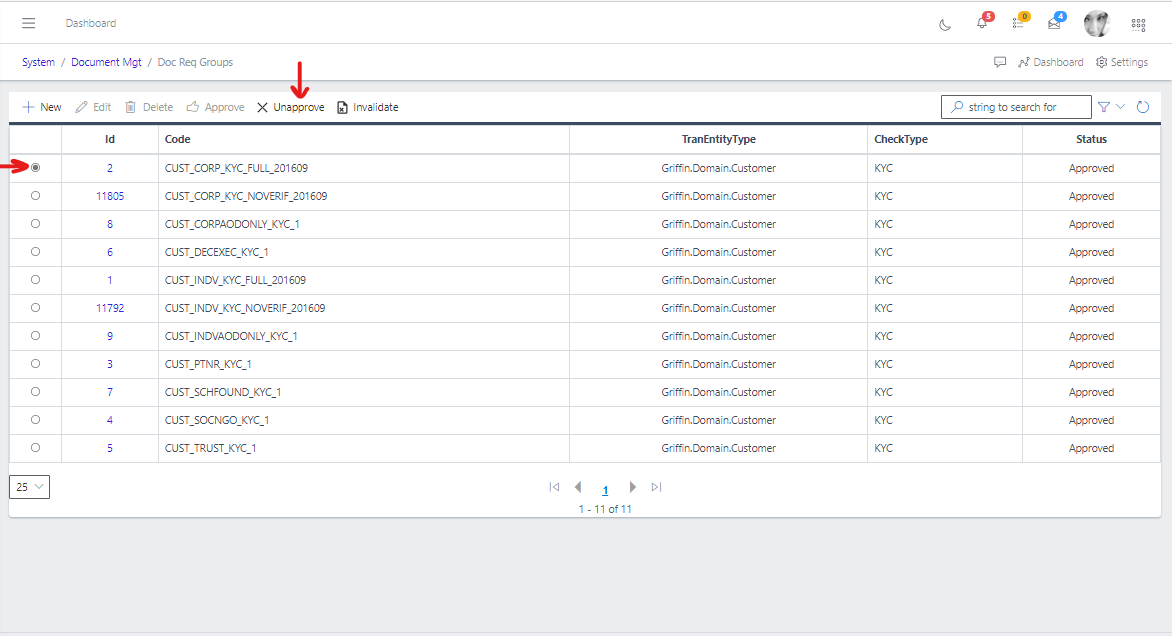The height and width of the screenshot is (636, 1172).
Task: Go to first page
Action: tap(554, 487)
